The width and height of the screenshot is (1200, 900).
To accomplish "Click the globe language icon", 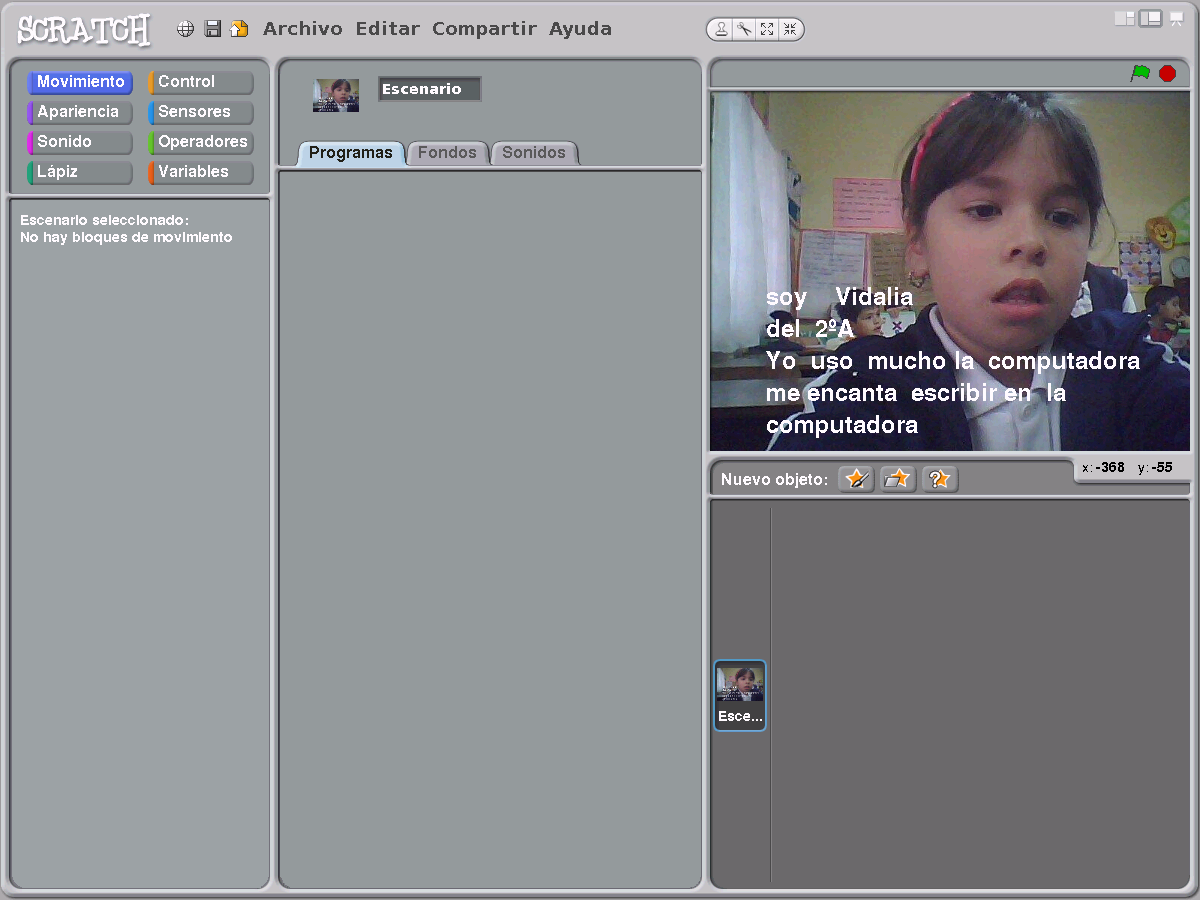I will 185,29.
